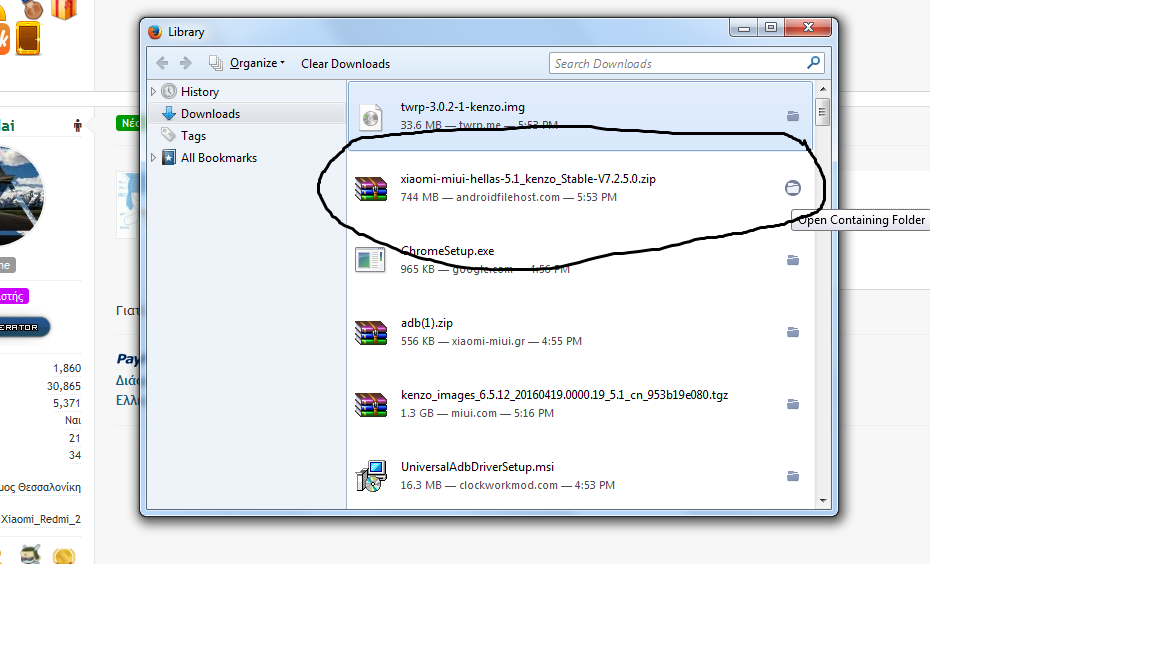
Task: Click the Downloads sidebar arrow icon
Action: 169,113
